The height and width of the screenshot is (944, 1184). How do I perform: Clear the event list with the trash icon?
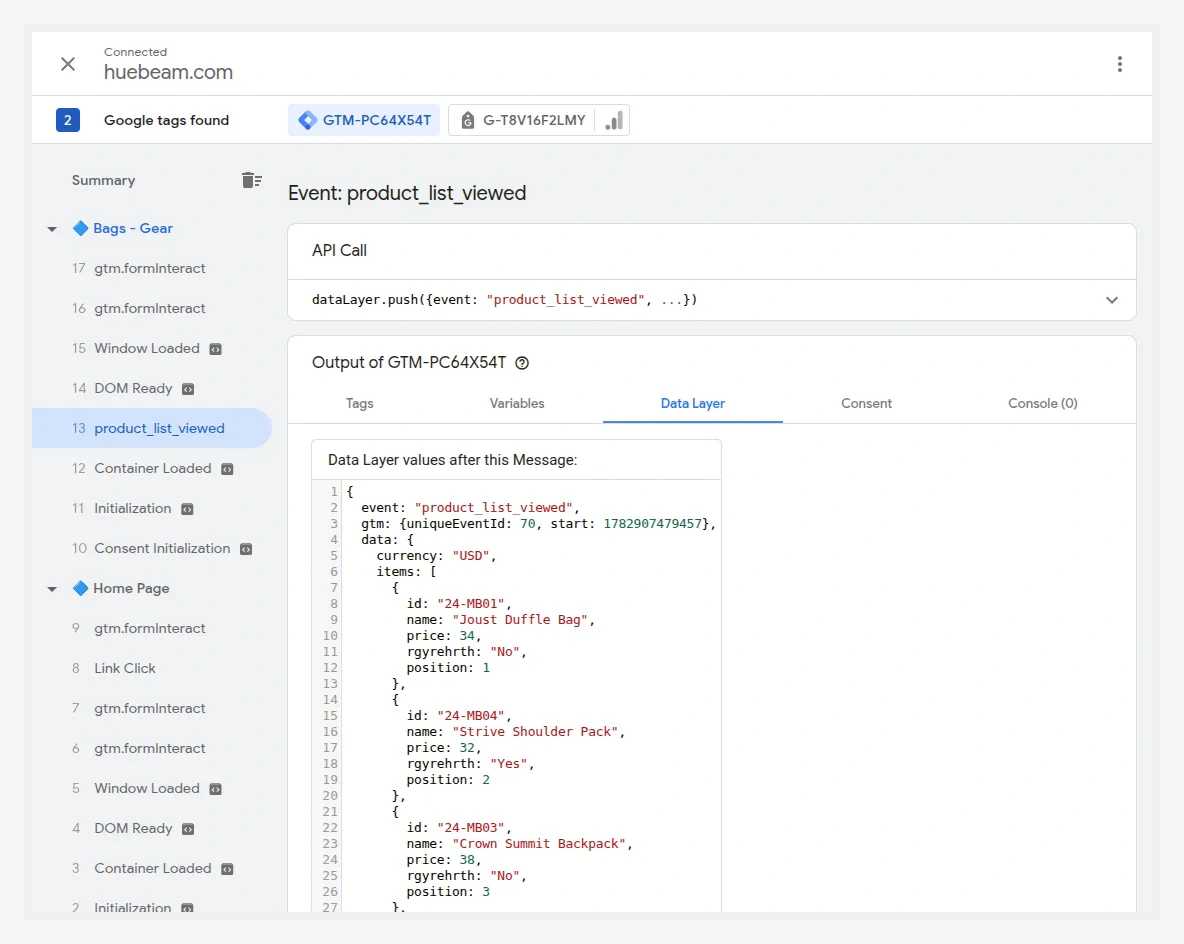251,180
